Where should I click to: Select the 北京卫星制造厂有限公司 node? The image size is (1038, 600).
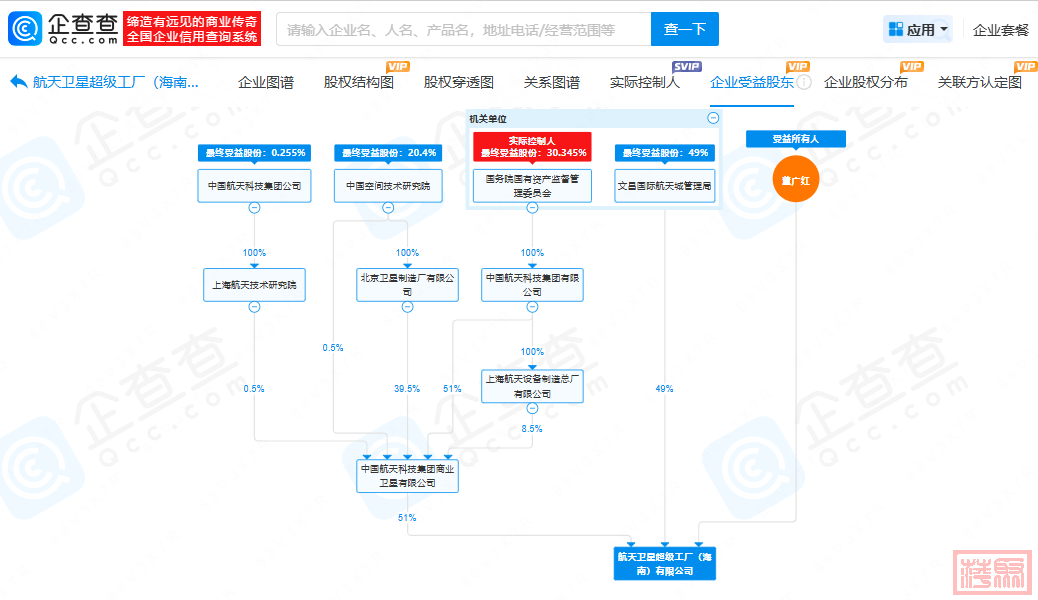pyautogui.click(x=408, y=285)
